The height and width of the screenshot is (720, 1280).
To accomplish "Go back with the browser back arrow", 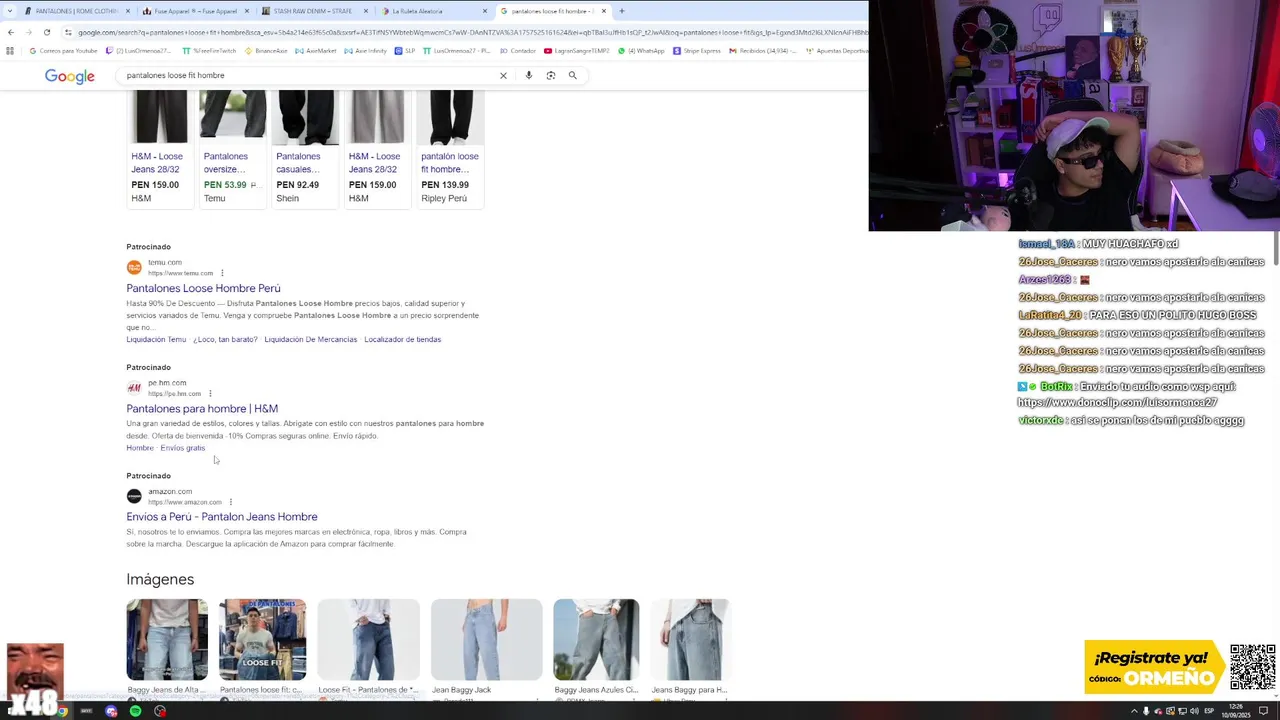I will [x=11, y=32].
